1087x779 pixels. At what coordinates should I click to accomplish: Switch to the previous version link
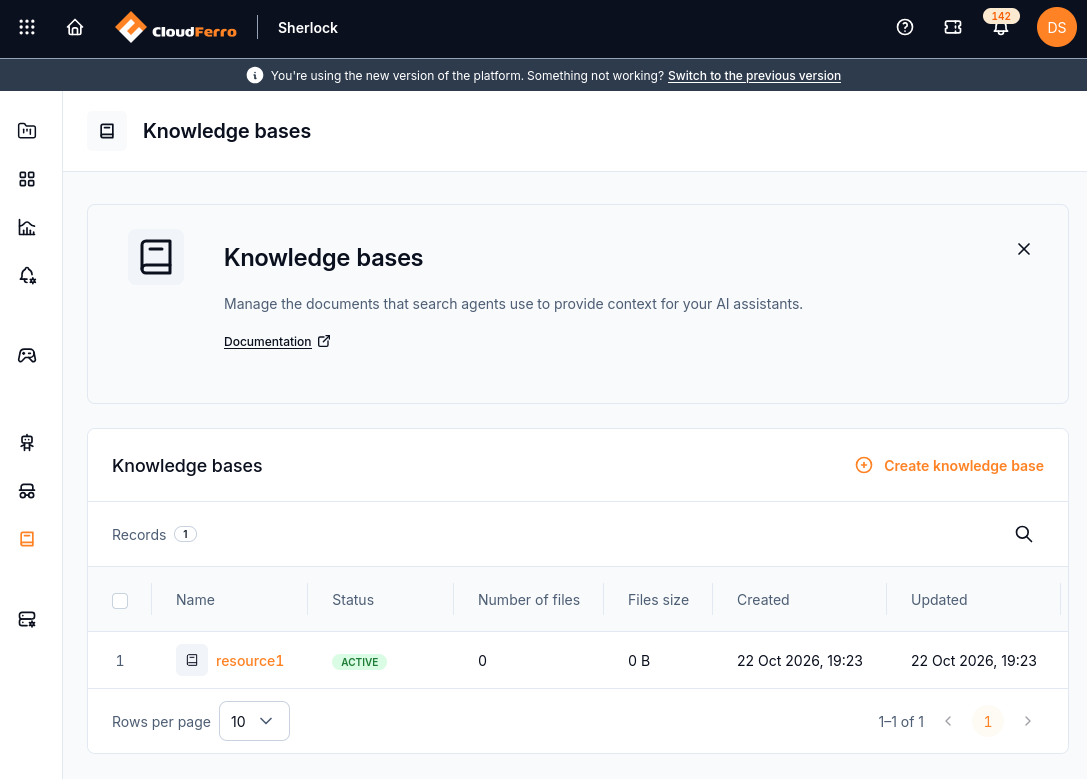point(754,76)
